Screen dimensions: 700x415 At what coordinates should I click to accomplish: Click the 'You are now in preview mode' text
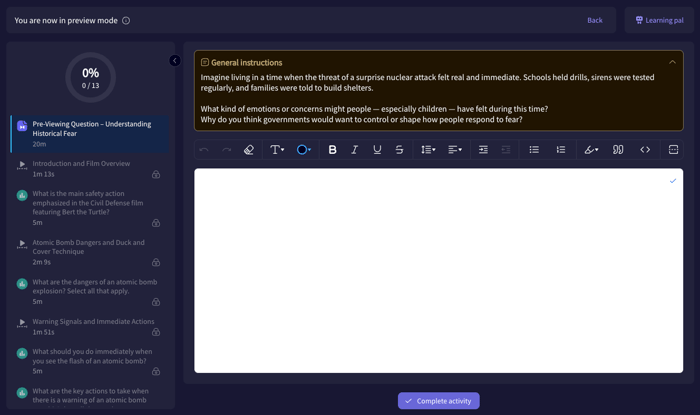point(66,21)
